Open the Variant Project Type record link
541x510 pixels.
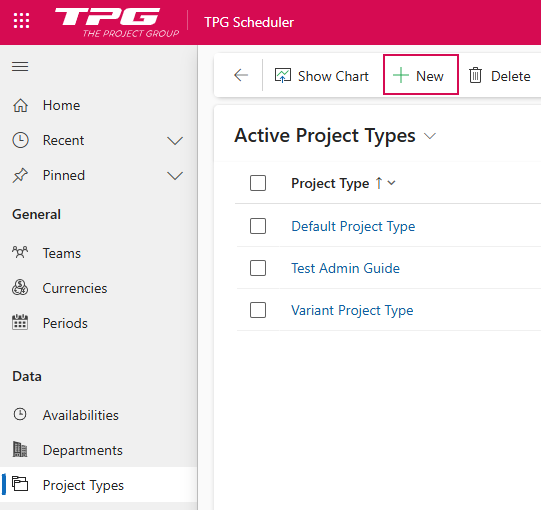click(352, 310)
